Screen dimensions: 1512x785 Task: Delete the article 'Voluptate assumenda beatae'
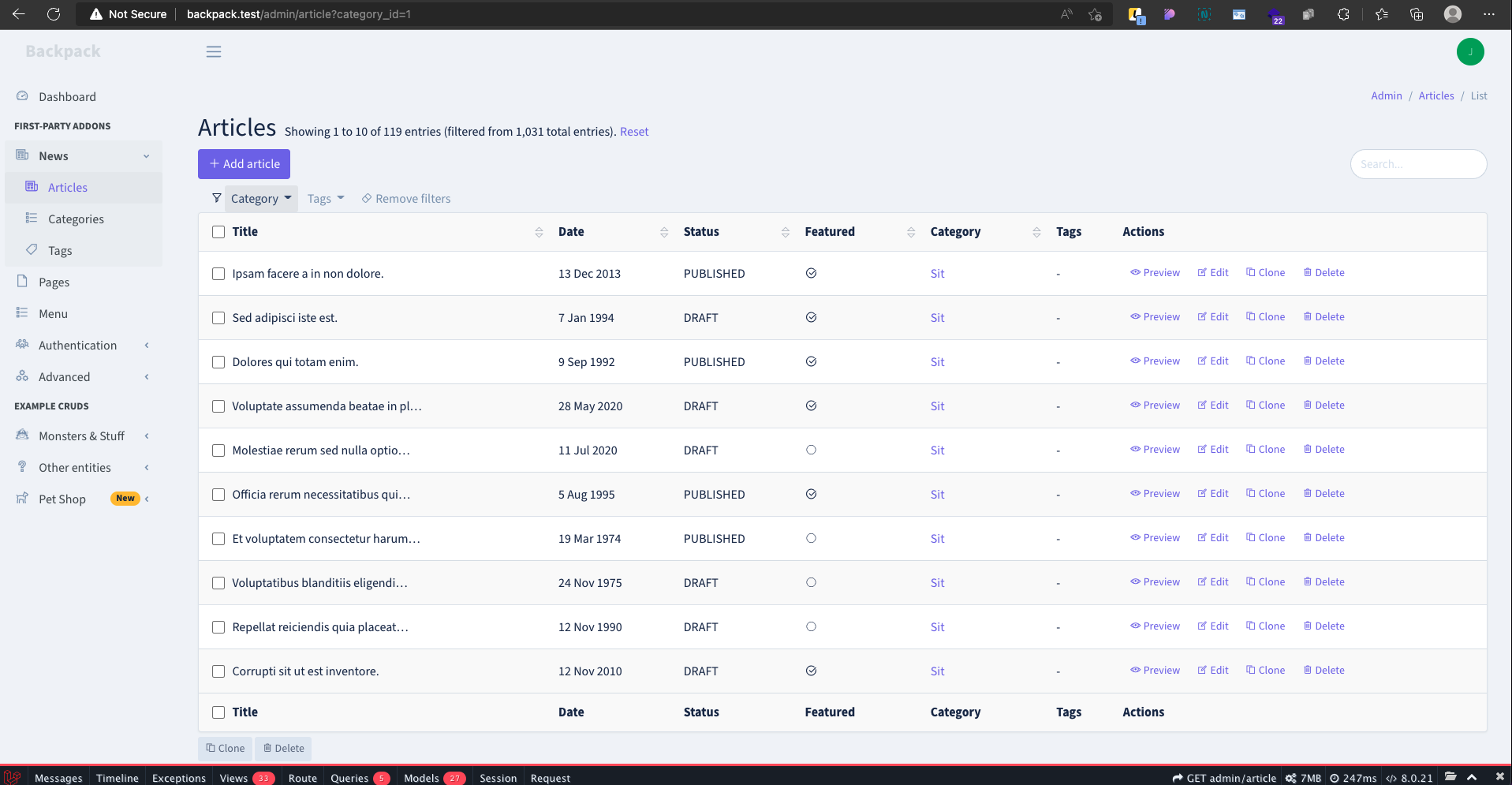[x=1324, y=405]
